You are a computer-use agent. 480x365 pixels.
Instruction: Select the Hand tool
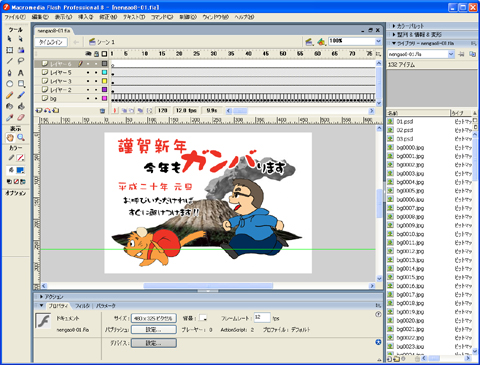pyautogui.click(x=10, y=137)
